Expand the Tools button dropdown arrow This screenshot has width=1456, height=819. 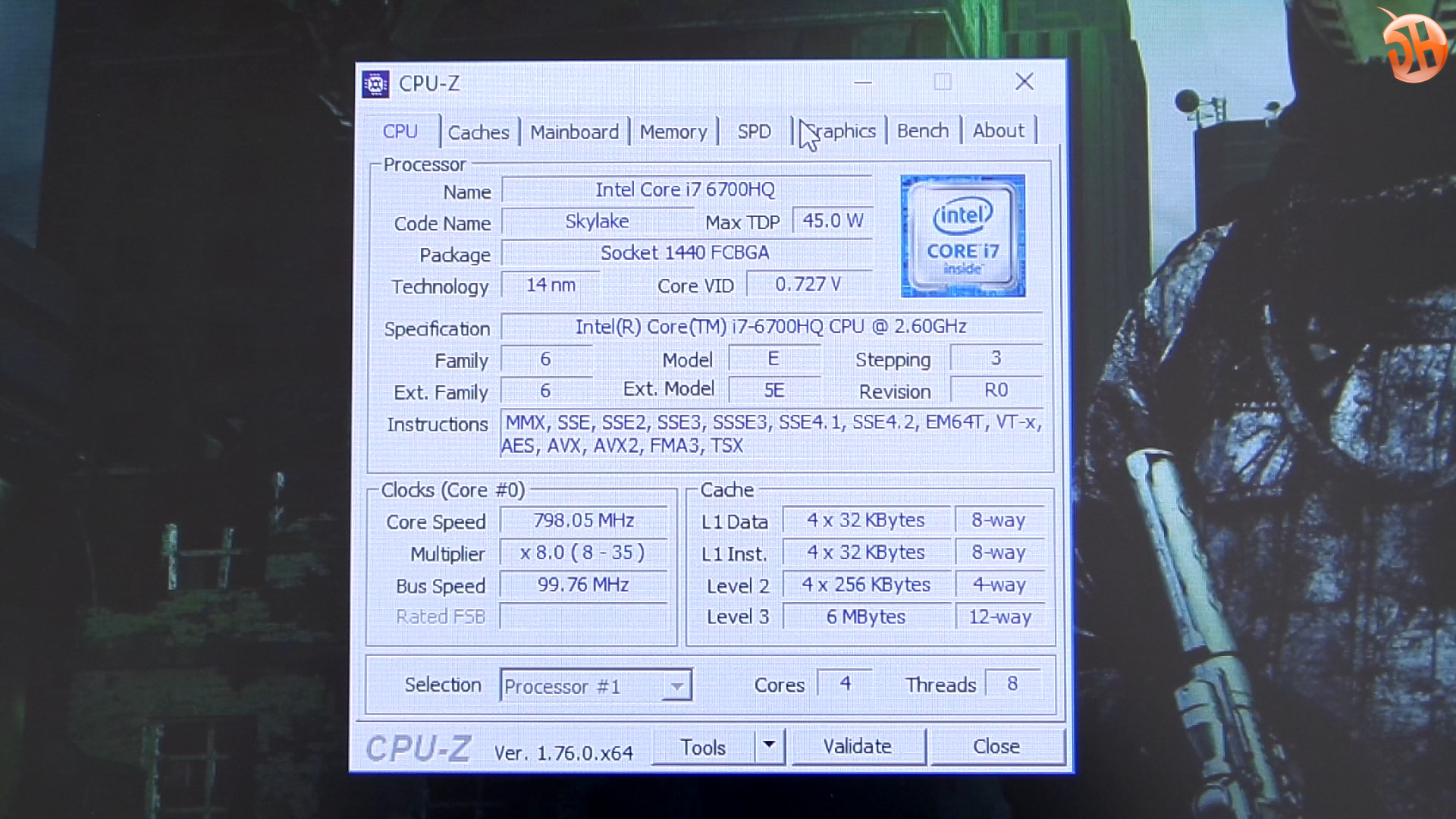pyautogui.click(x=769, y=746)
